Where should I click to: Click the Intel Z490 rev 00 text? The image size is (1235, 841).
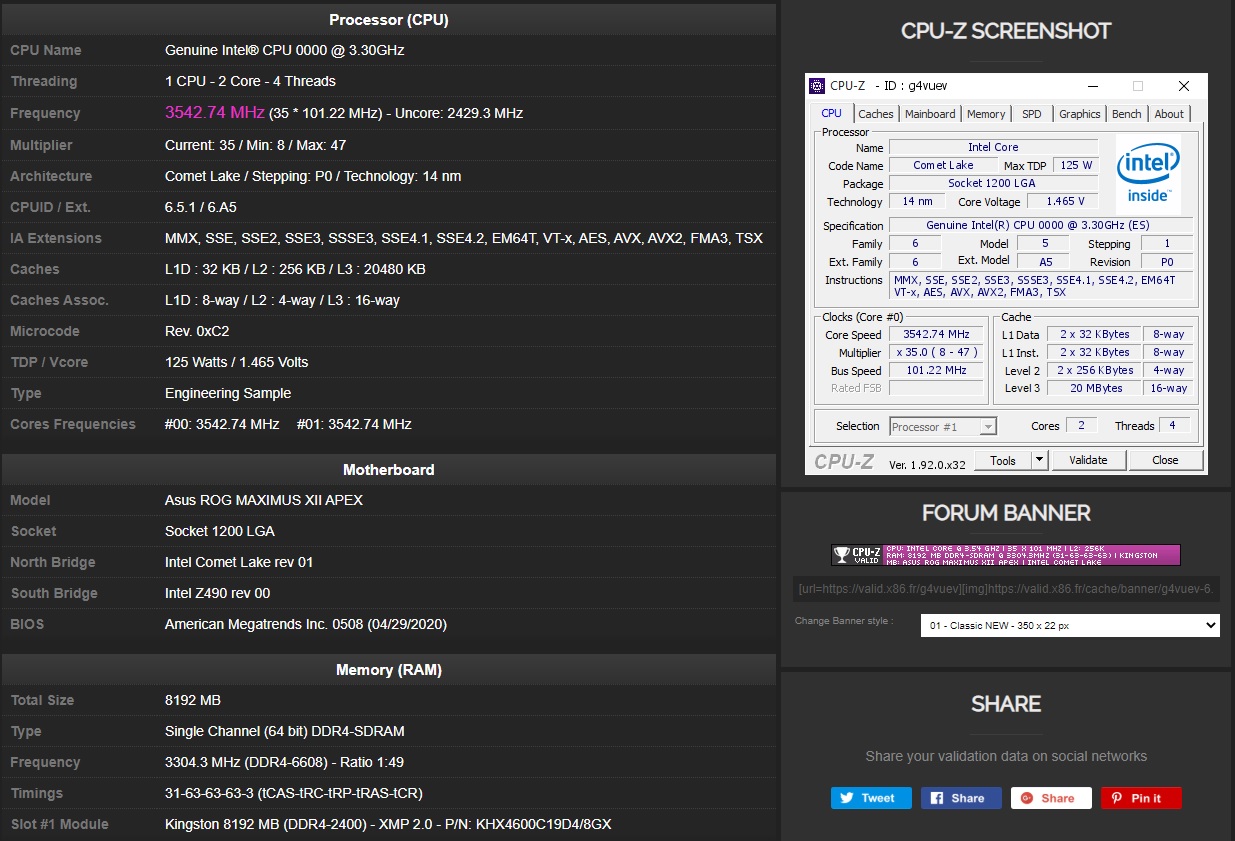[218, 593]
